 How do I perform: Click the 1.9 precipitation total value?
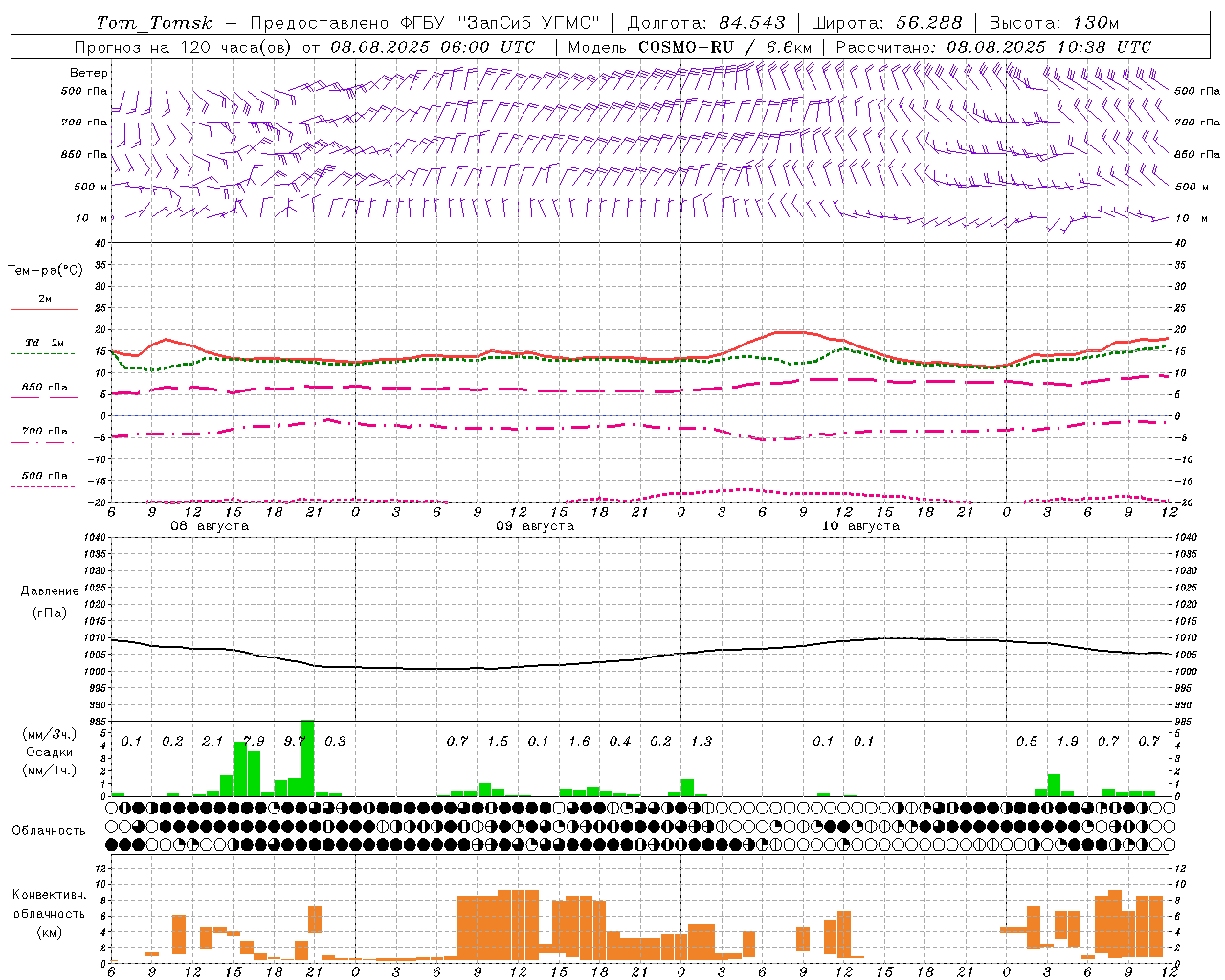click(x=1068, y=742)
